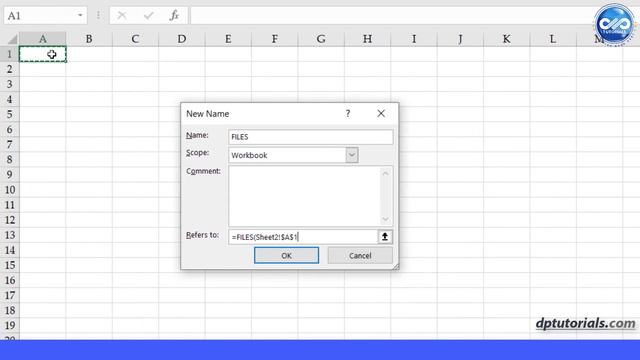640x360 pixels.
Task: Select column L header
Action: click(553, 39)
